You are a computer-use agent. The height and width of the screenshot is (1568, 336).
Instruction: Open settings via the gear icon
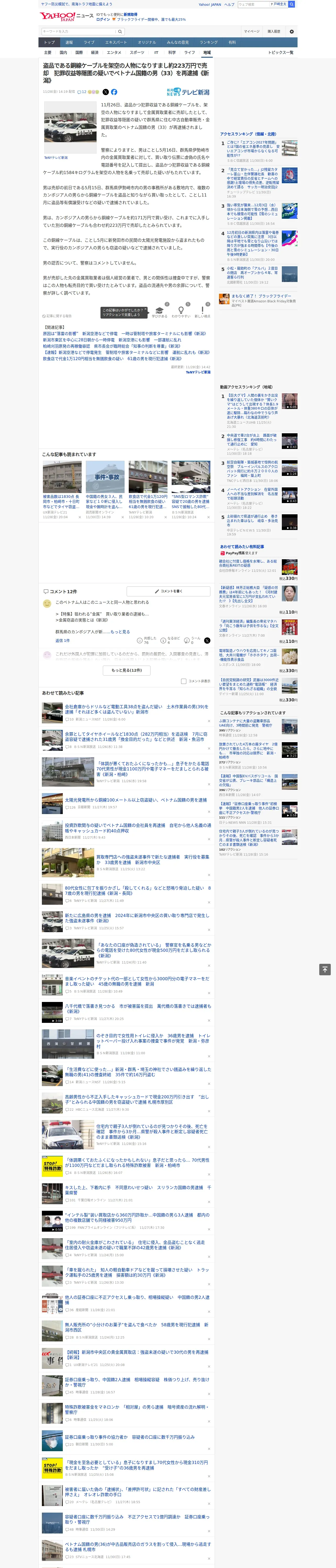click(292, 32)
